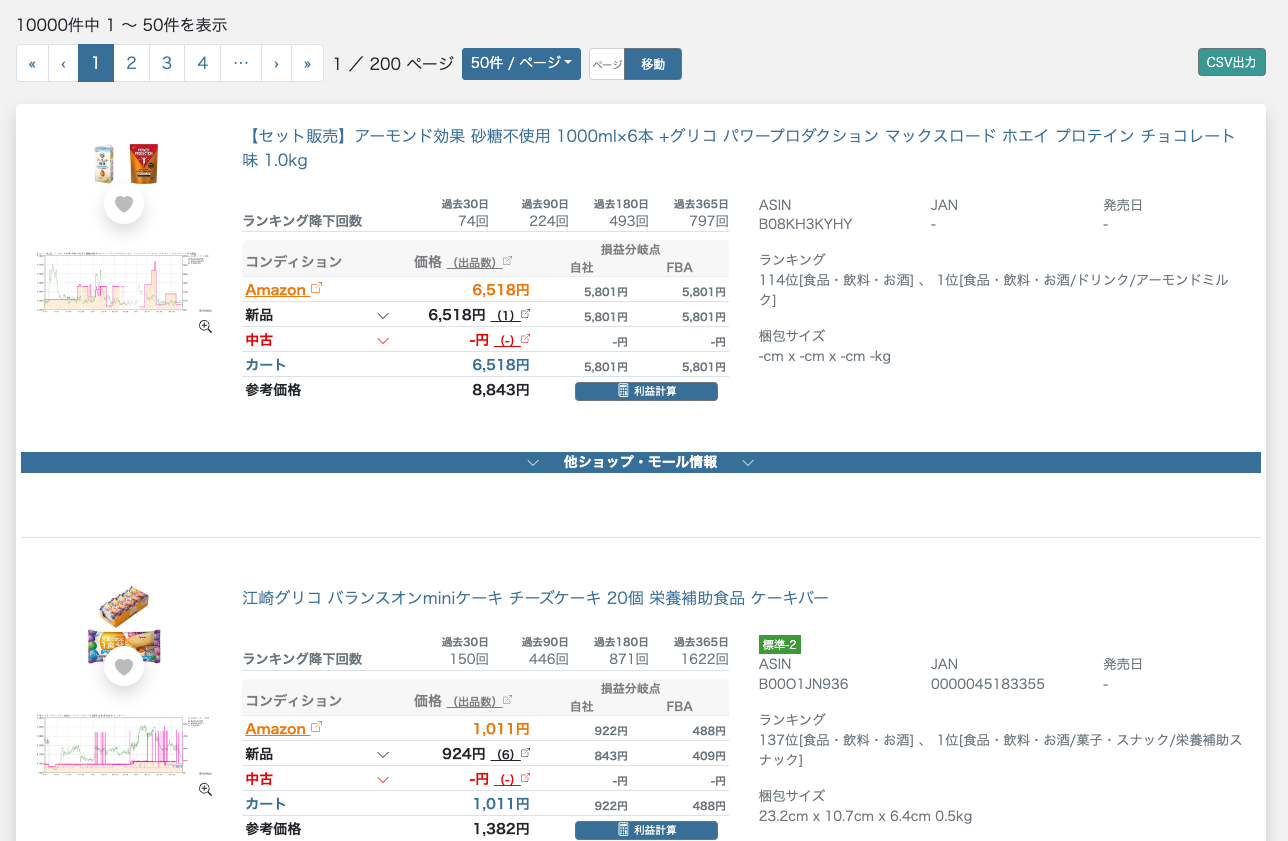Click 梱包サイズ 23.2cm x 10.7cm text
Image resolution: width=1288 pixels, height=841 pixels.
tap(865, 816)
